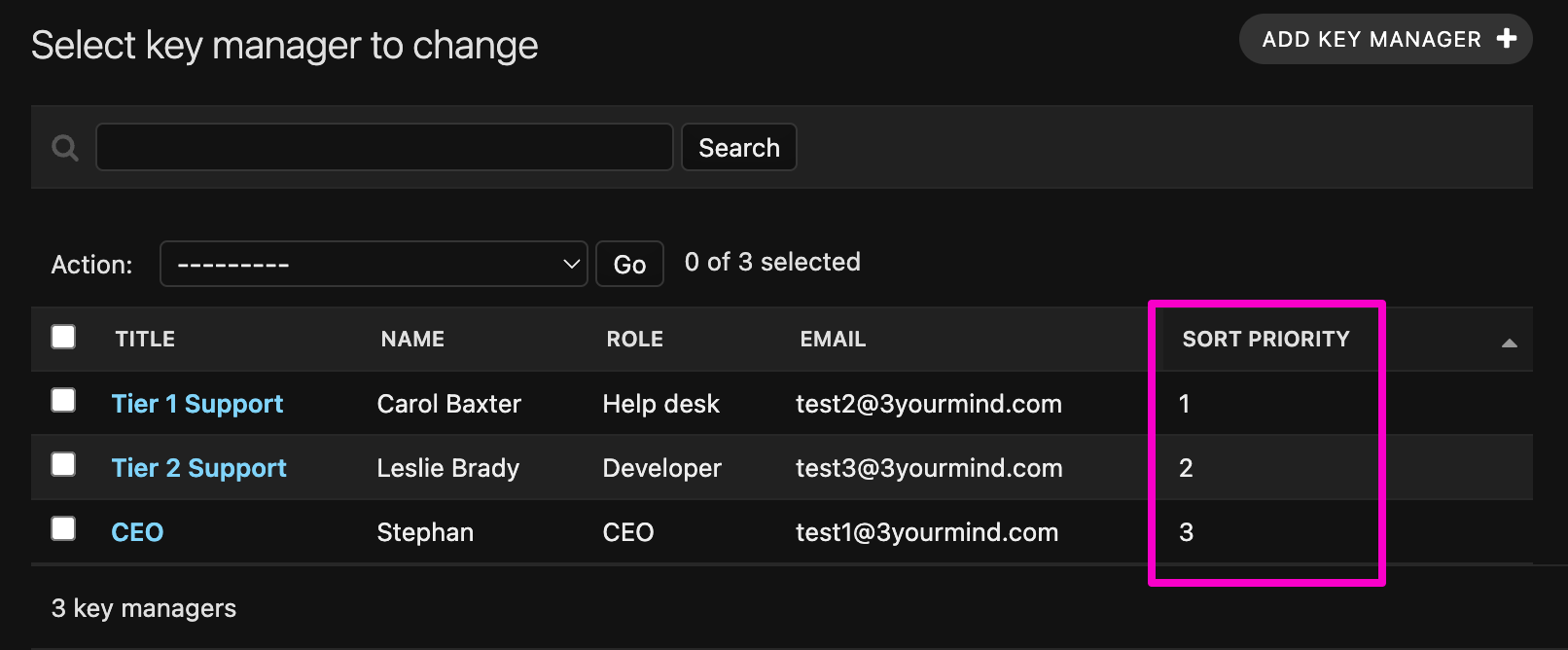Open the Tier 1 Support link
The image size is (1568, 650).
tap(197, 404)
